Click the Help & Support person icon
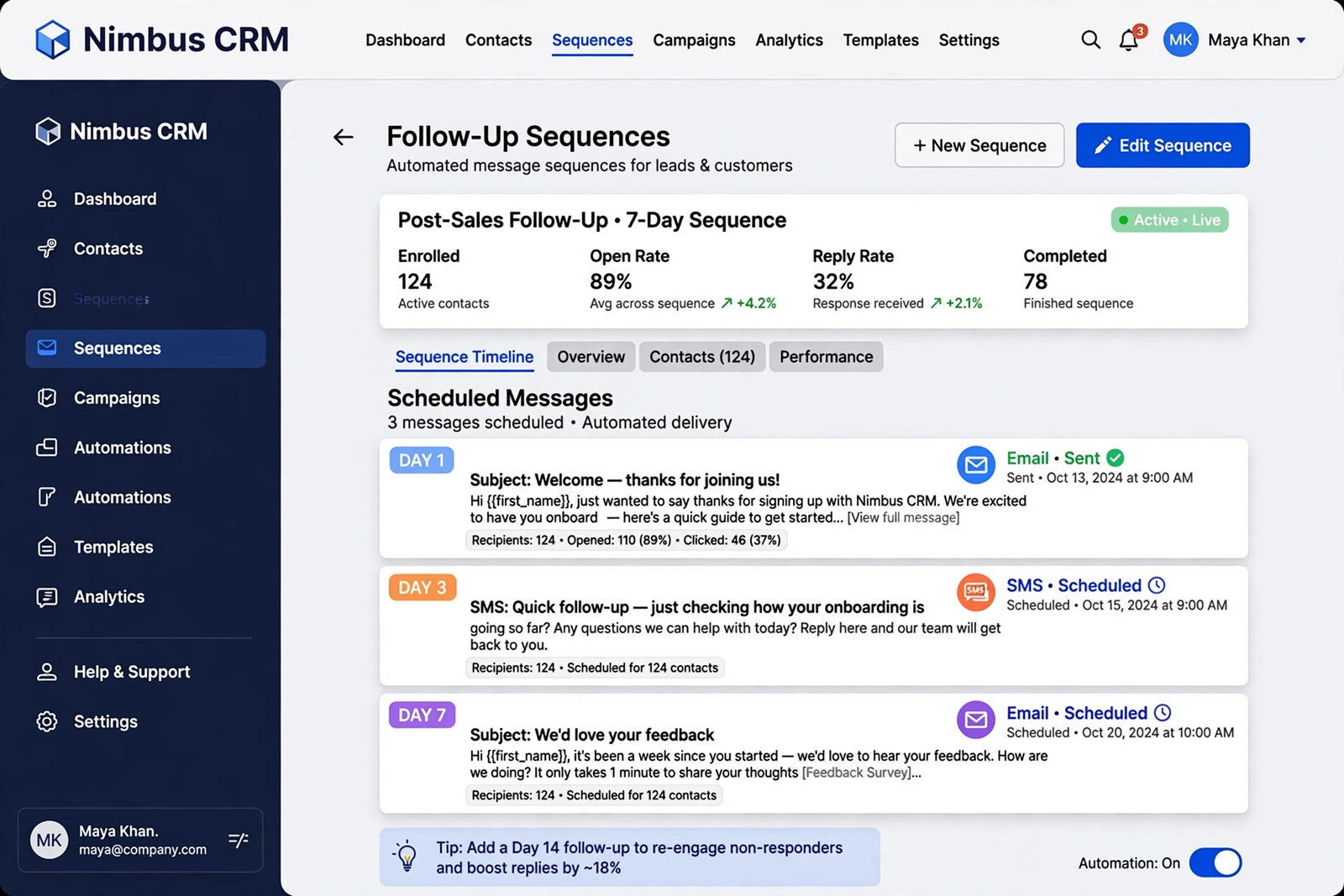Screen dimensions: 1344x896 [x=47, y=672]
